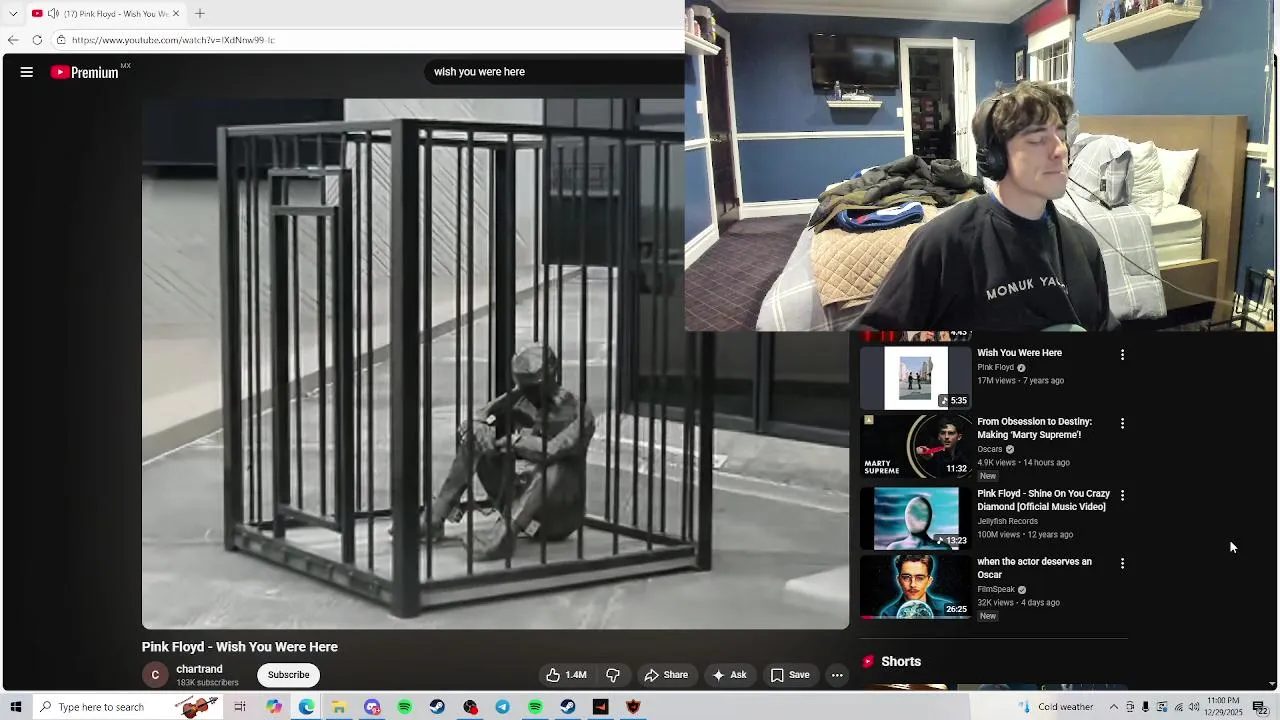View site information lock icon
The image size is (1280, 720).
(x=61, y=40)
